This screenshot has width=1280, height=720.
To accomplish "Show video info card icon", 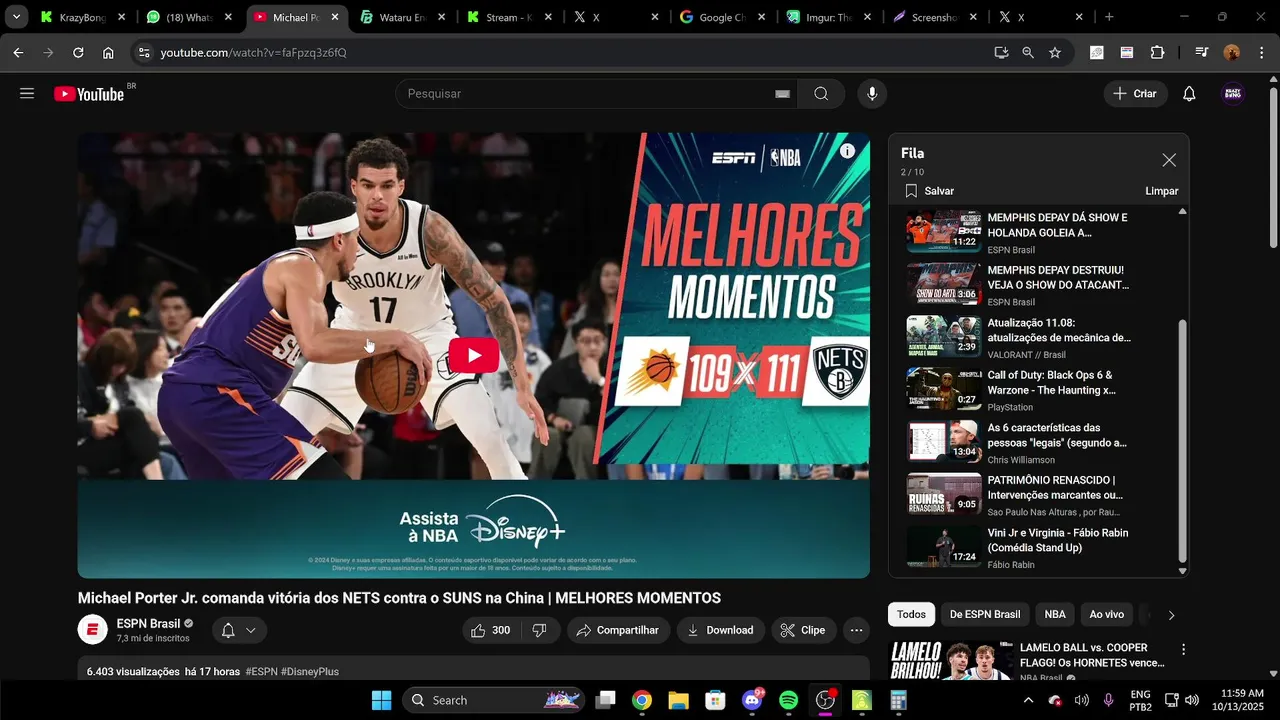I will (x=847, y=151).
